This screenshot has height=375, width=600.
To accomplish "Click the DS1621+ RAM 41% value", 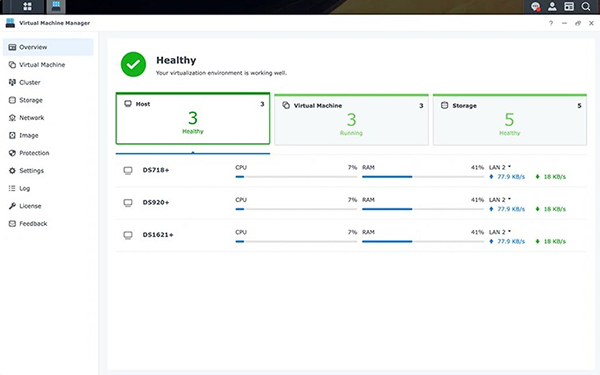I will pos(477,232).
